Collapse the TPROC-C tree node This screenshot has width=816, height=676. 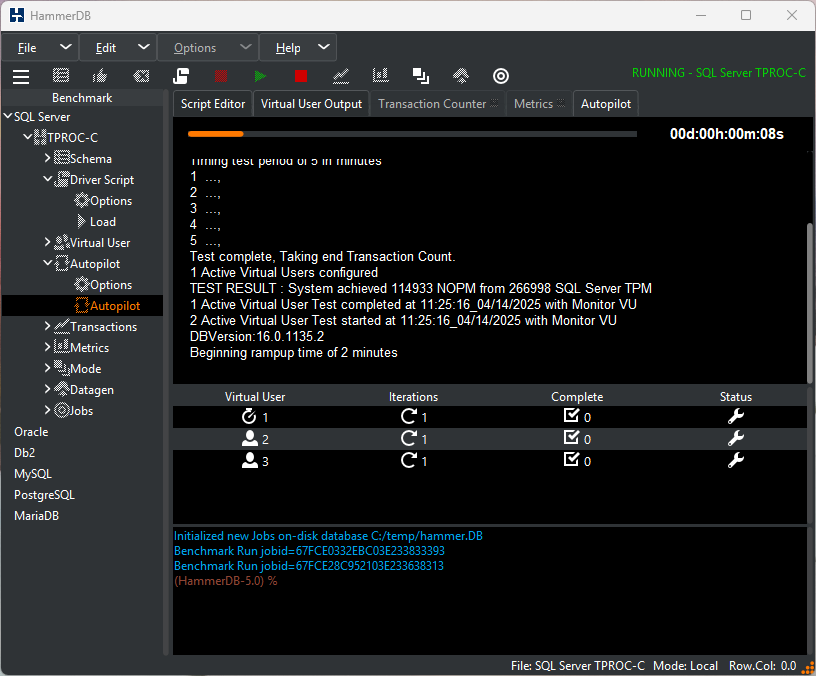click(28, 137)
